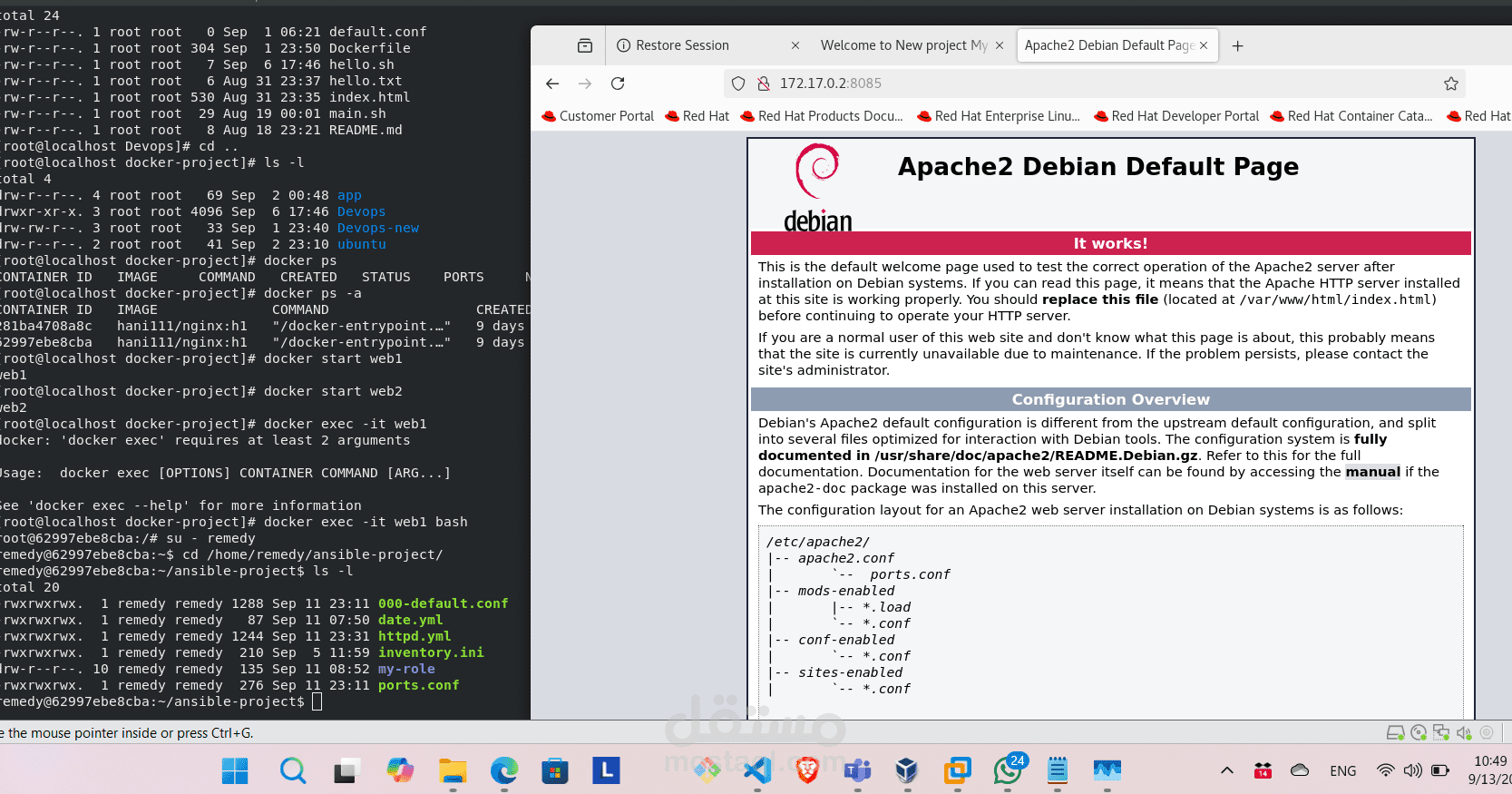Open the Customer Portal bookmark
The height and width of the screenshot is (794, 1512).
(x=598, y=116)
